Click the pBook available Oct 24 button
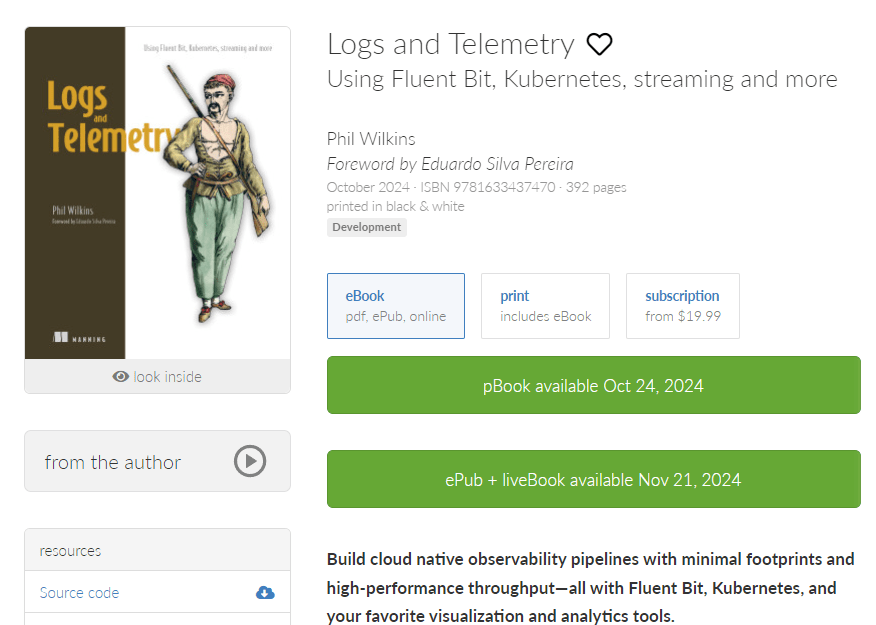The image size is (876, 625). click(593, 385)
